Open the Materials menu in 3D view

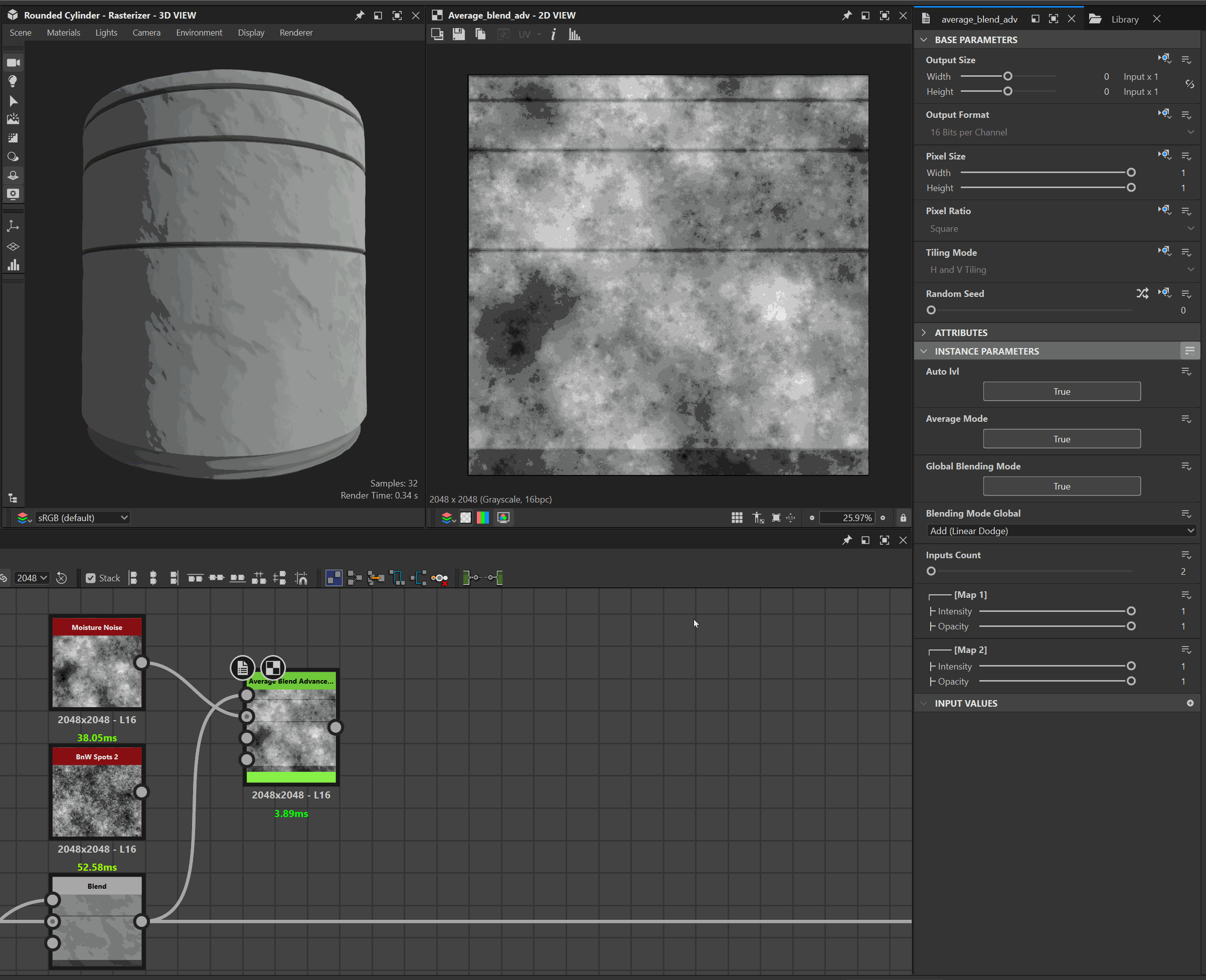[x=63, y=33]
